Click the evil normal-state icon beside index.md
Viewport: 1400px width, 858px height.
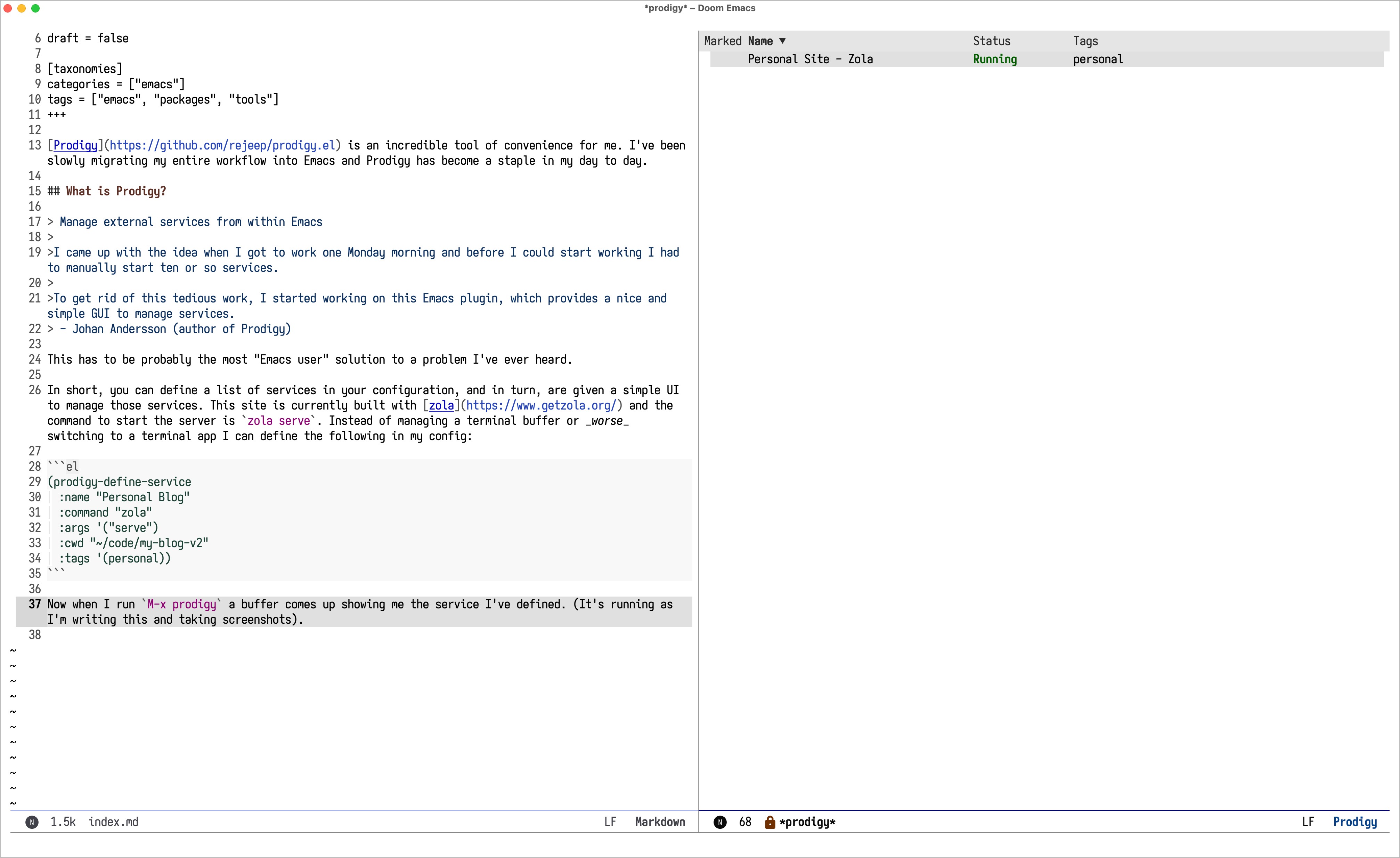[x=32, y=822]
